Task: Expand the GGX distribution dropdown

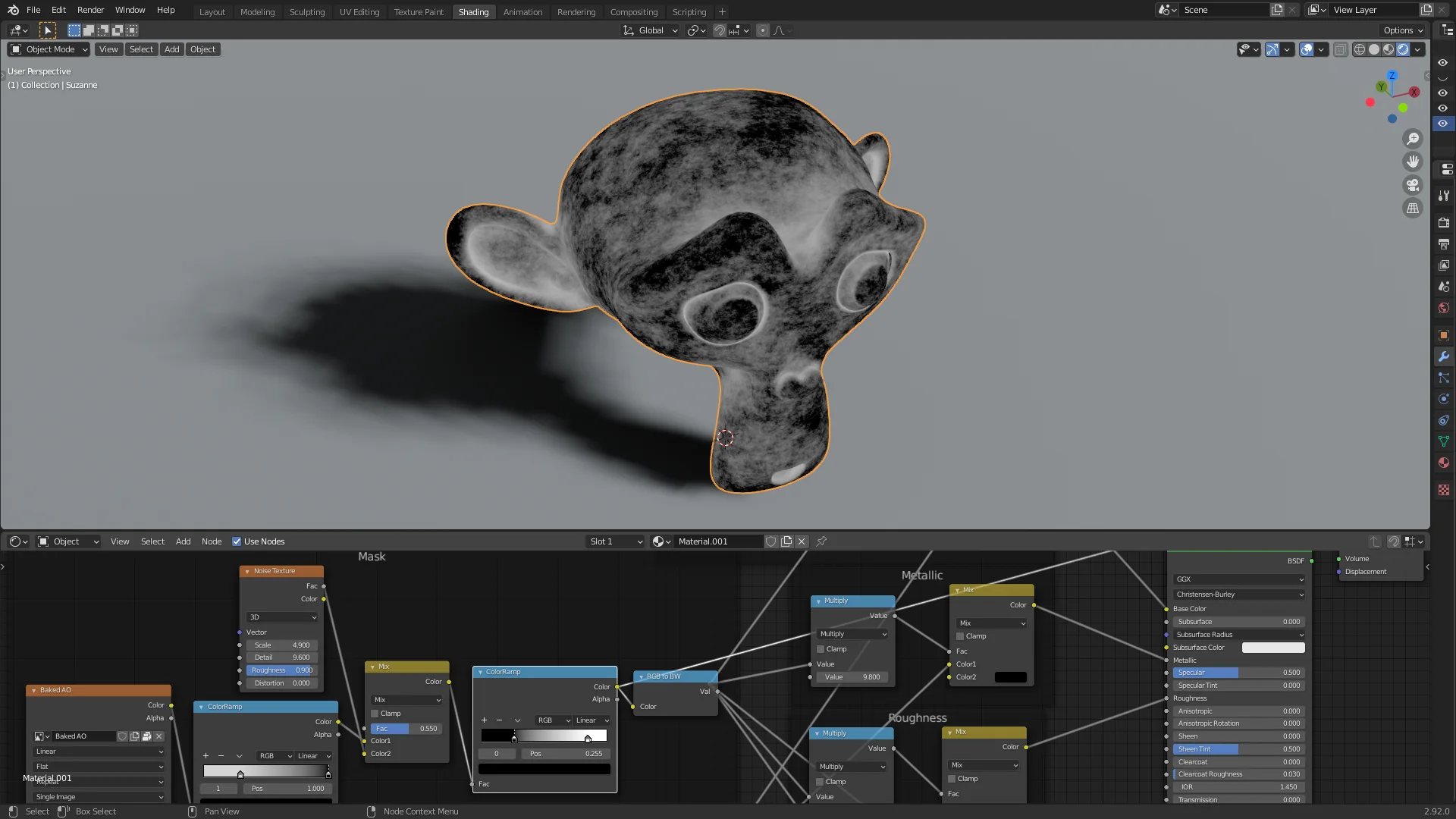Action: click(x=1238, y=579)
